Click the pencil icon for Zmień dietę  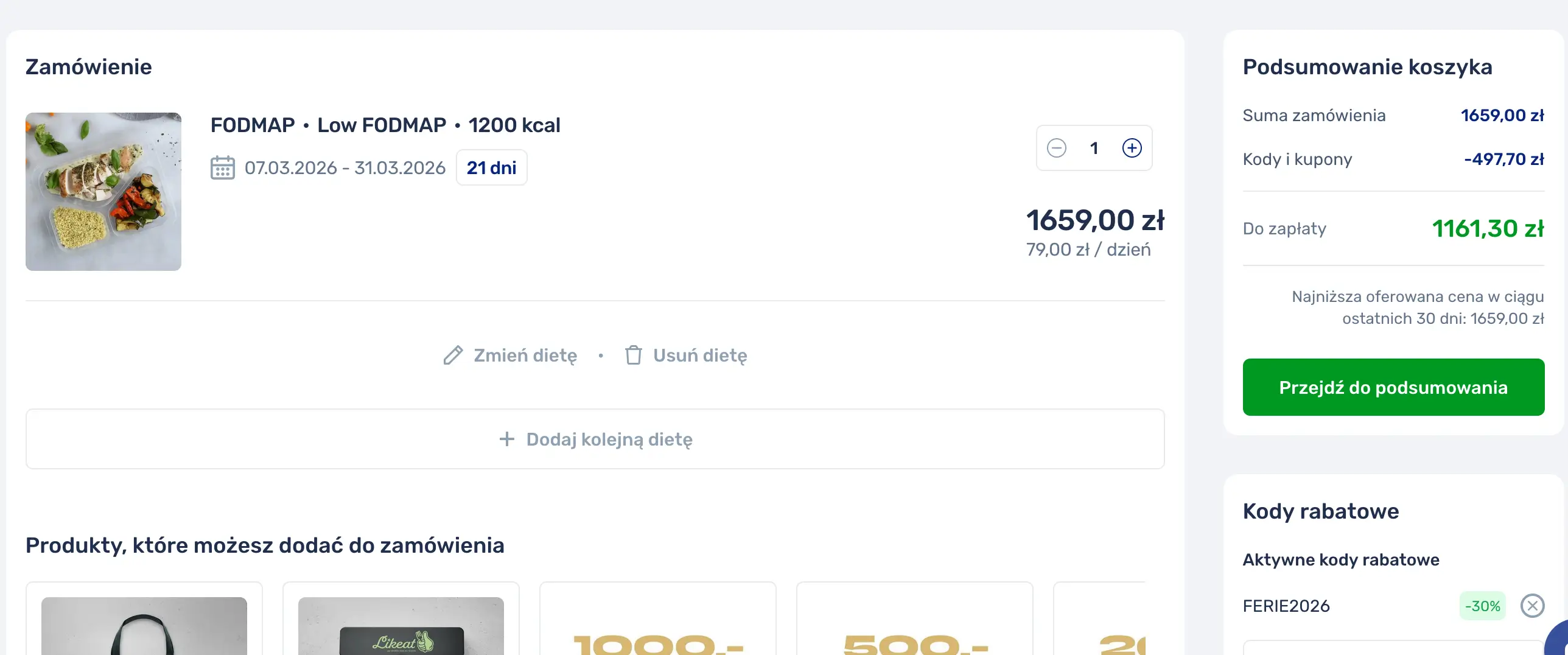(x=453, y=355)
